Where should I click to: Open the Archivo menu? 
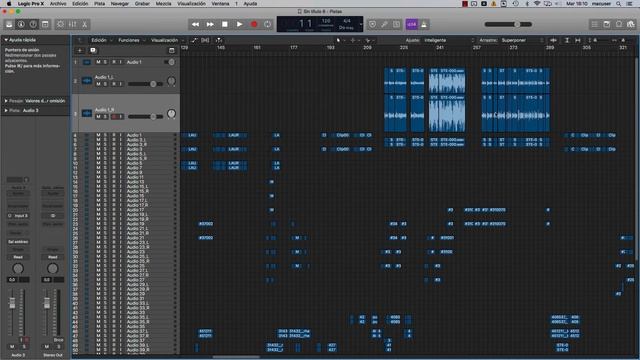click(x=58, y=3)
